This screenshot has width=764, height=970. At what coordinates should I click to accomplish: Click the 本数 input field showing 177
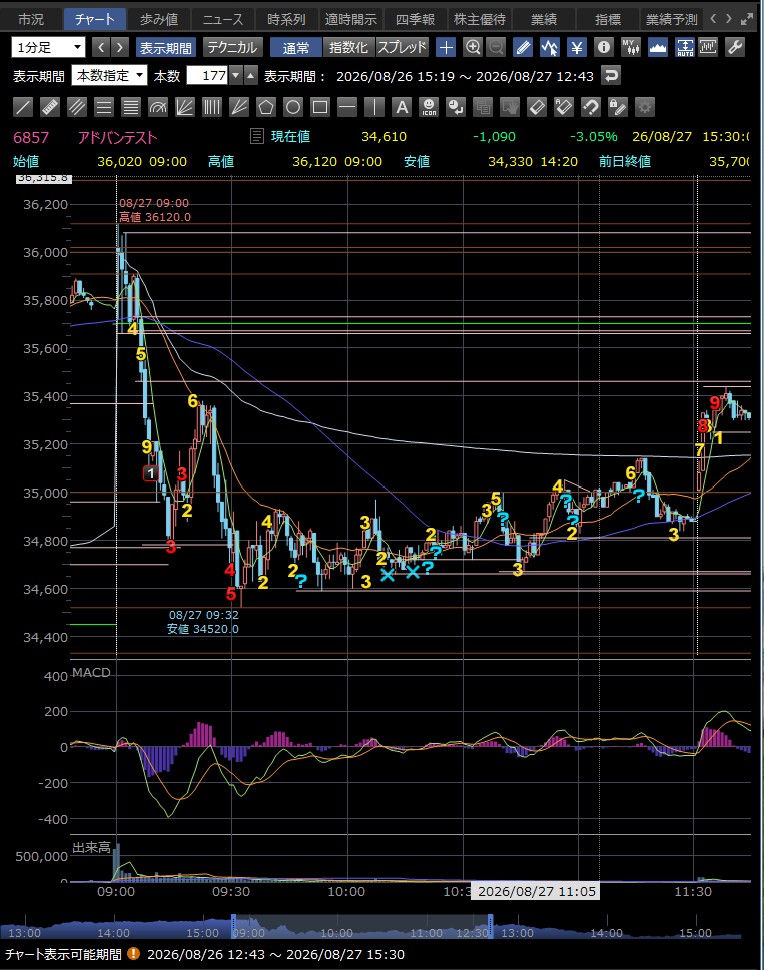208,75
